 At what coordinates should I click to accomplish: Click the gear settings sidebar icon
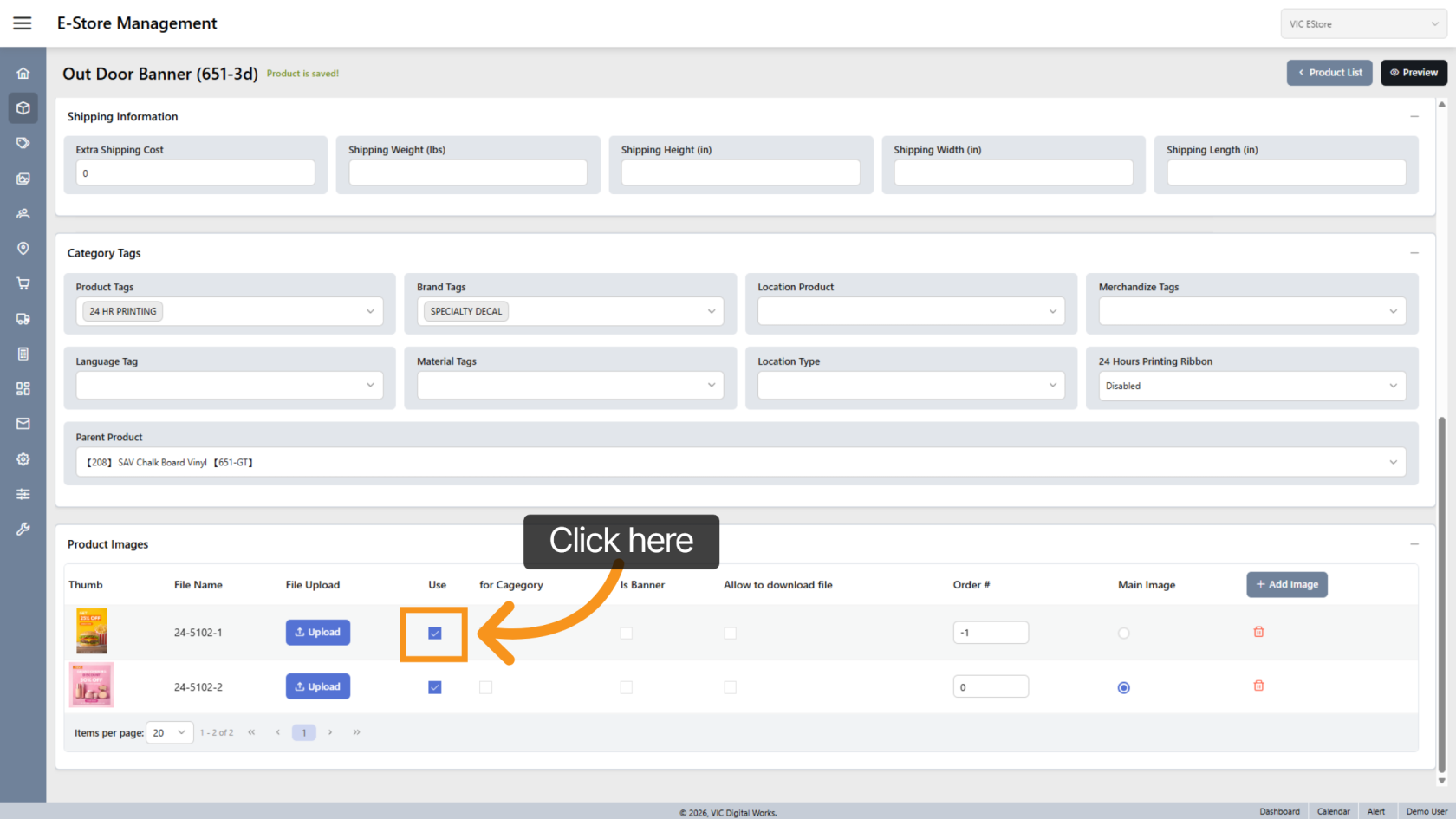click(23, 459)
